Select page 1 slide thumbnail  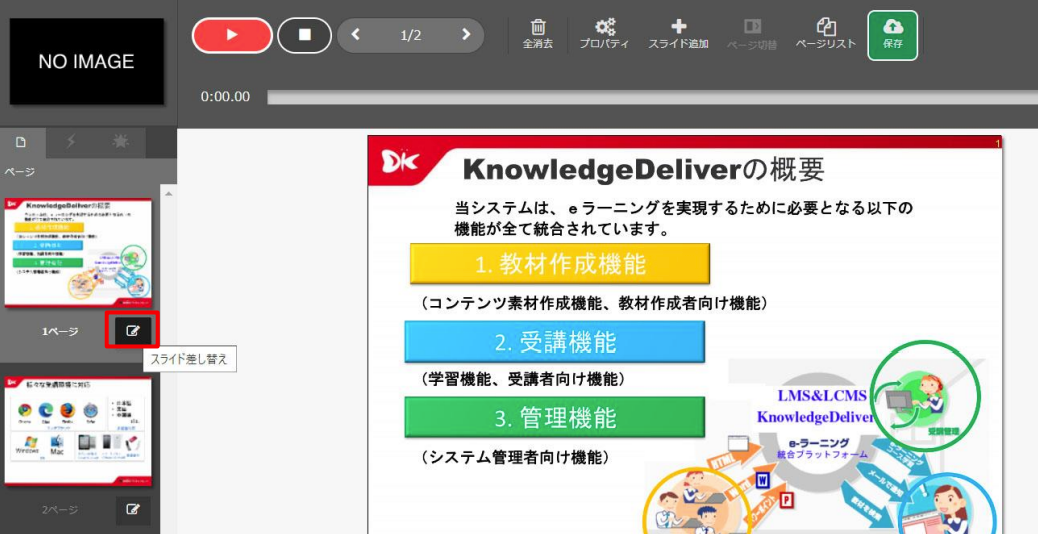[x=78, y=252]
